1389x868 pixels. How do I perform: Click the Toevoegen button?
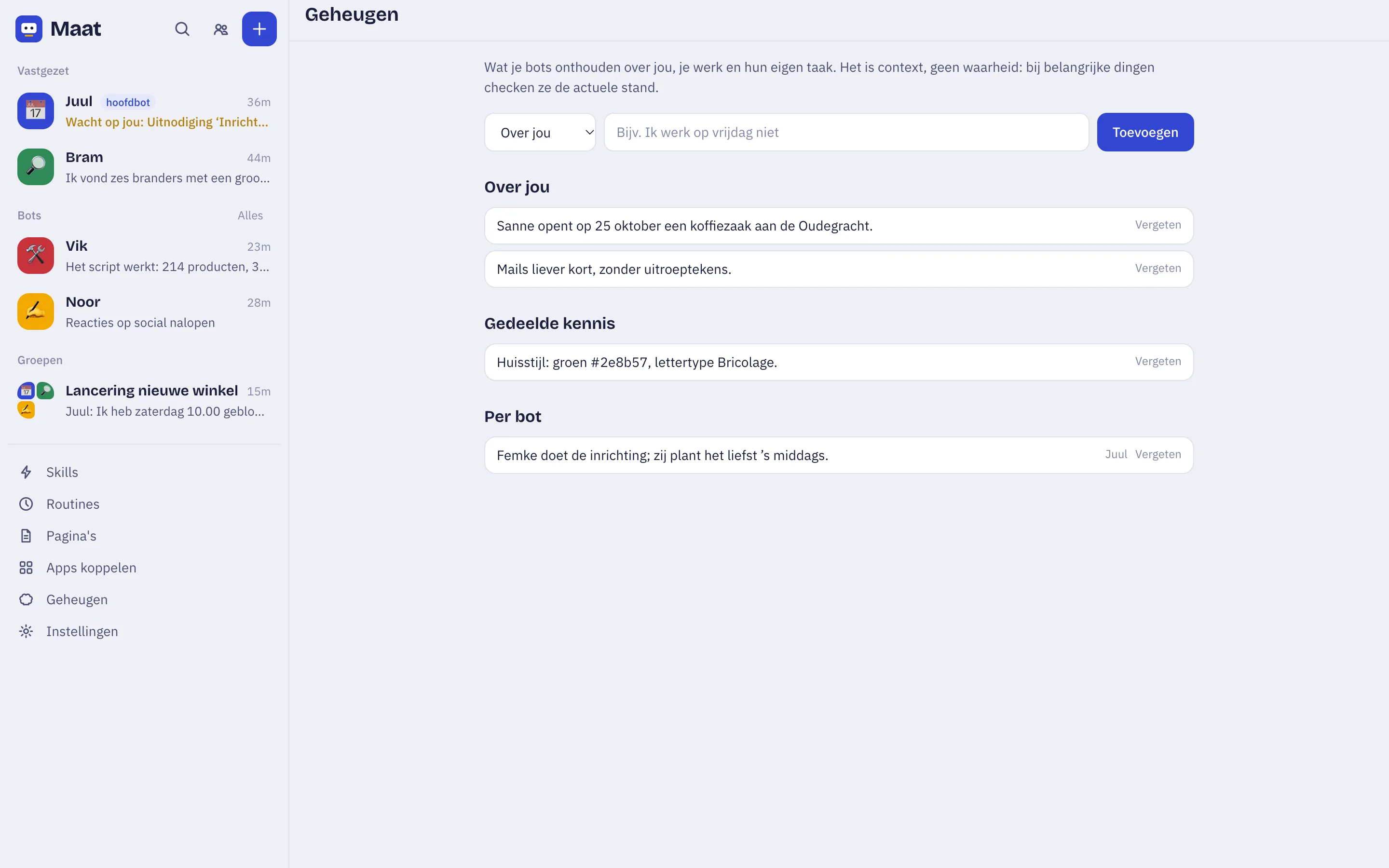tap(1145, 132)
